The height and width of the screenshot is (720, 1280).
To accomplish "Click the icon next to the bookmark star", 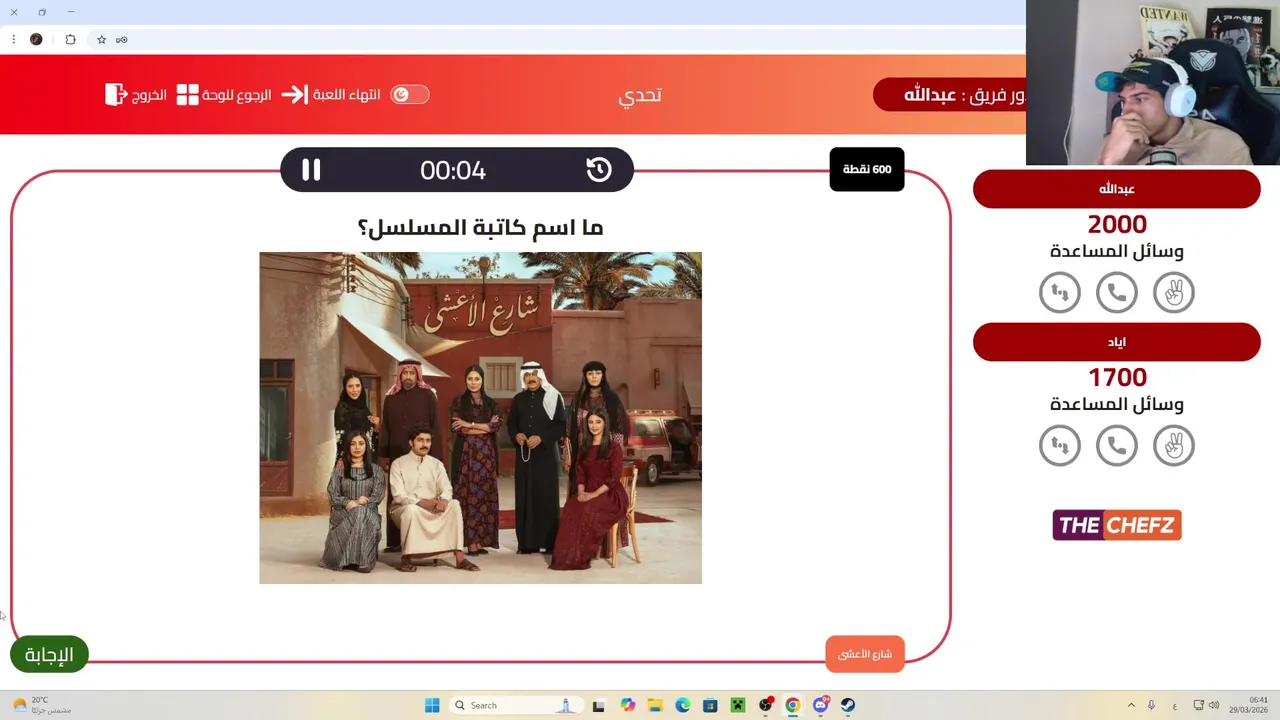I will pos(121,40).
